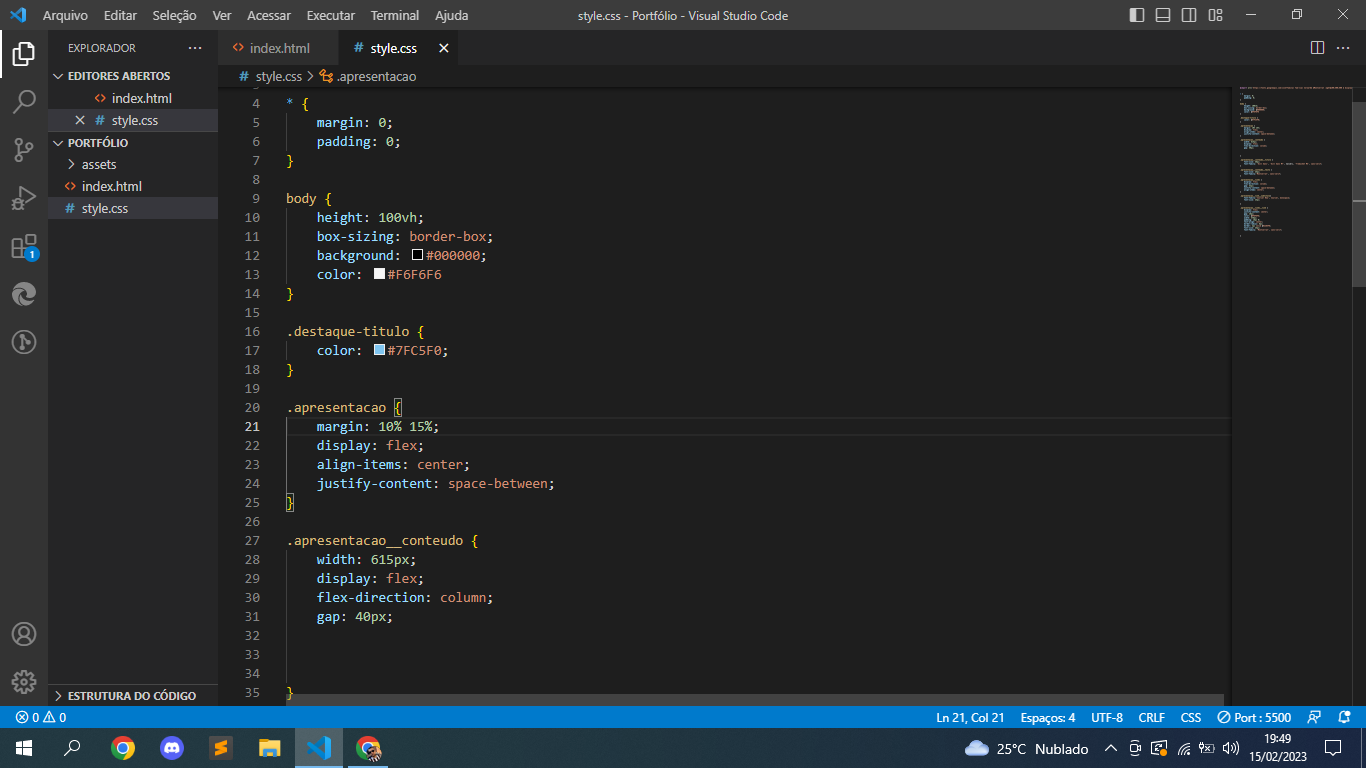Click the errors and warnings status indicator

41,717
